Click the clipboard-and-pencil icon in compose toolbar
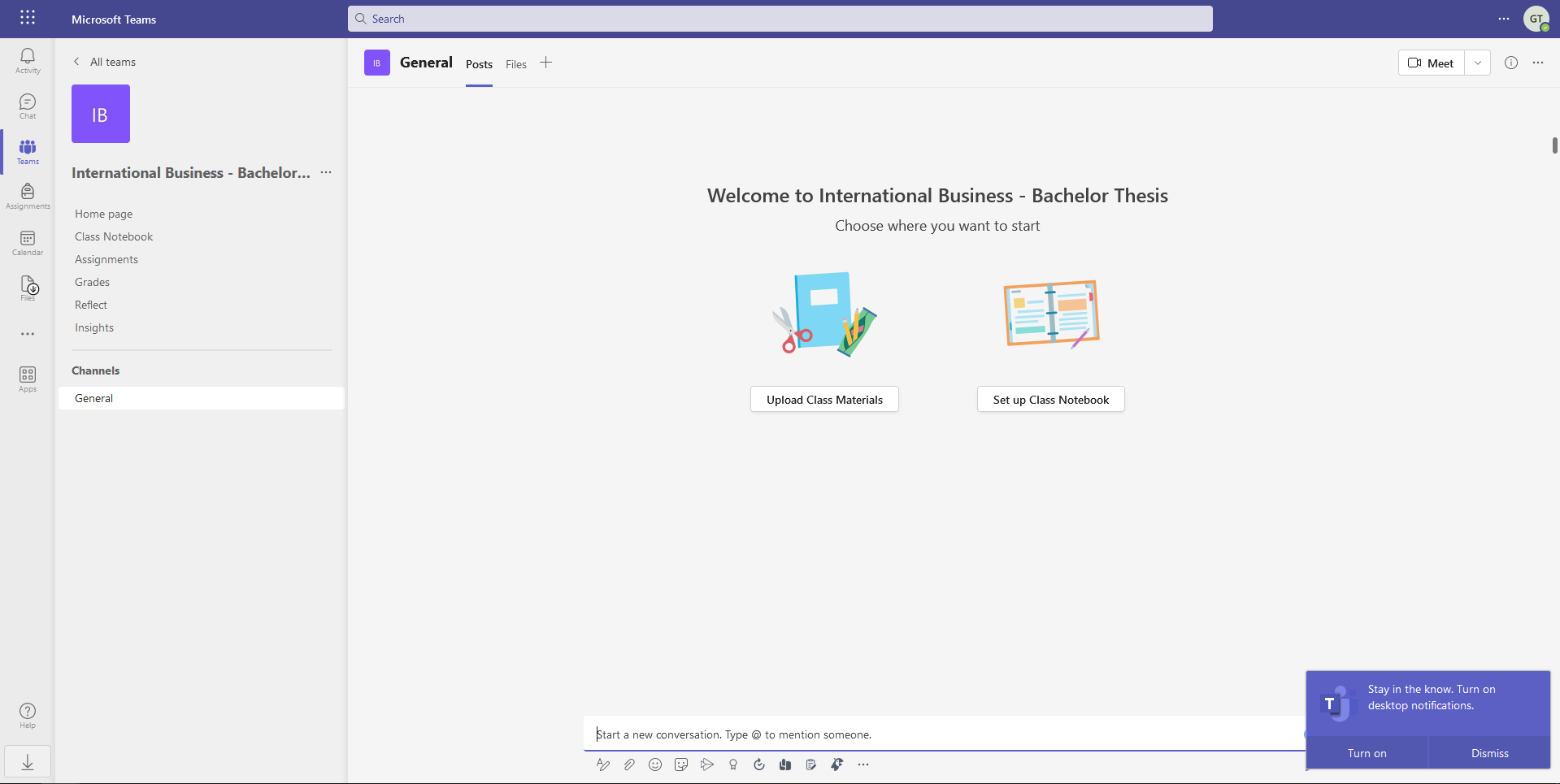The height and width of the screenshot is (784, 1560). point(811,765)
